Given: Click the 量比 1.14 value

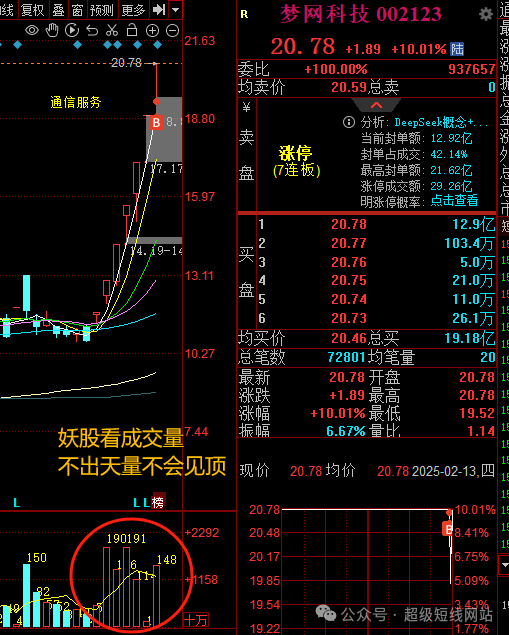Looking at the screenshot, I should (481, 431).
